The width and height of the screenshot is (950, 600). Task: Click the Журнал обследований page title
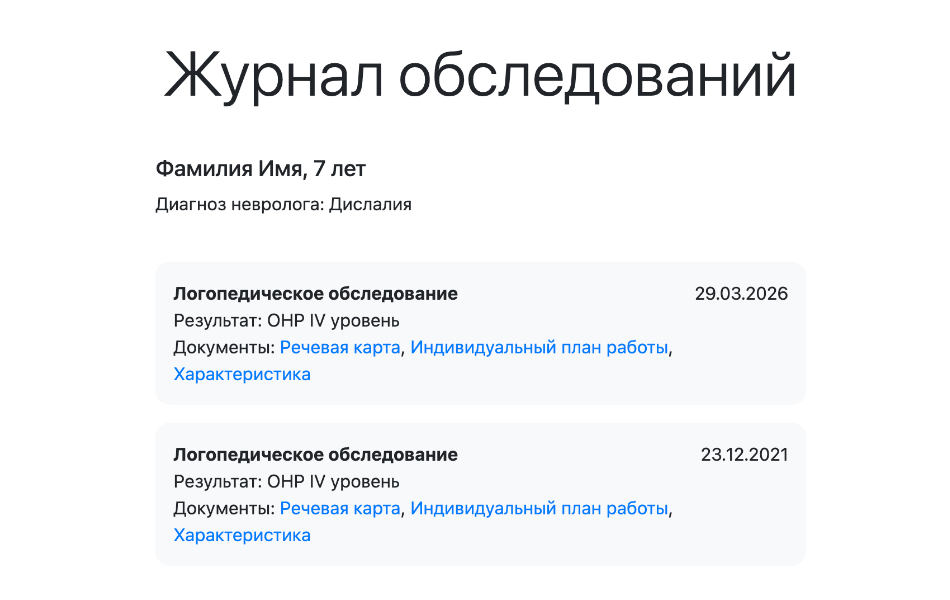click(x=480, y=74)
